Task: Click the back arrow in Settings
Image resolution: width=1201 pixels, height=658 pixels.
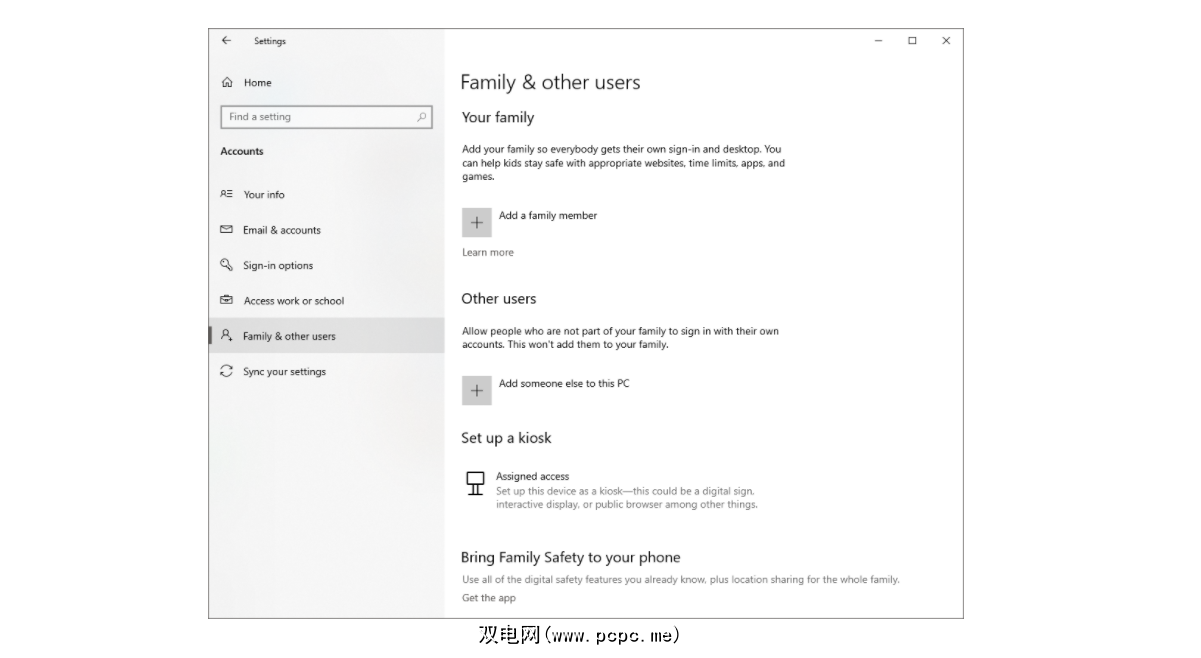Action: coord(226,41)
